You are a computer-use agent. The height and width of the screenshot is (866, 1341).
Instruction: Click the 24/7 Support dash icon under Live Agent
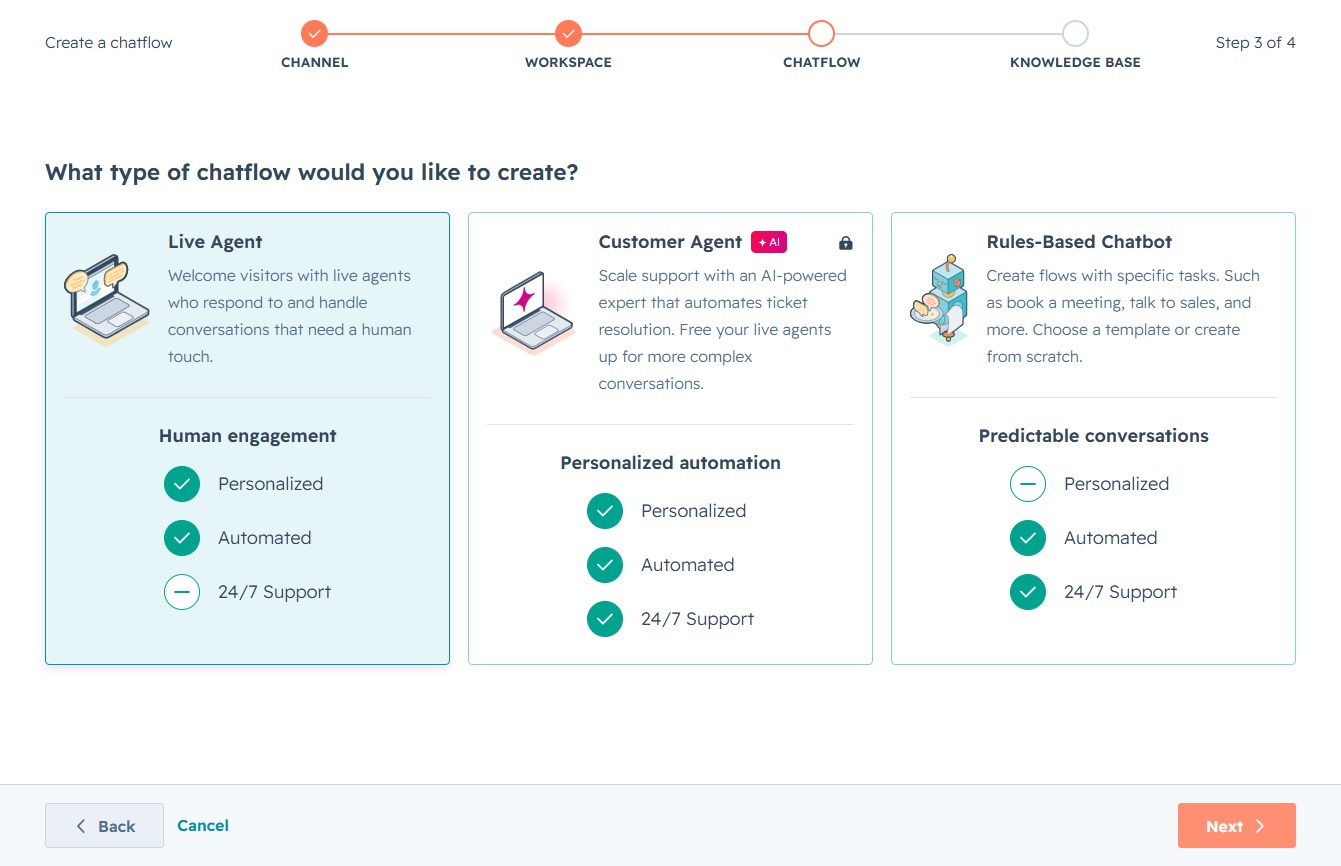(x=182, y=592)
